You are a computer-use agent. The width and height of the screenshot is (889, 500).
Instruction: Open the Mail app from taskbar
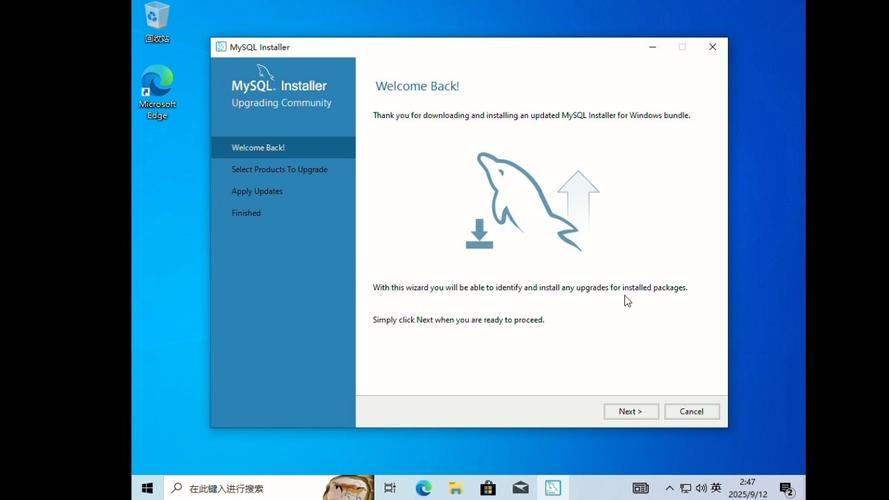click(x=520, y=488)
